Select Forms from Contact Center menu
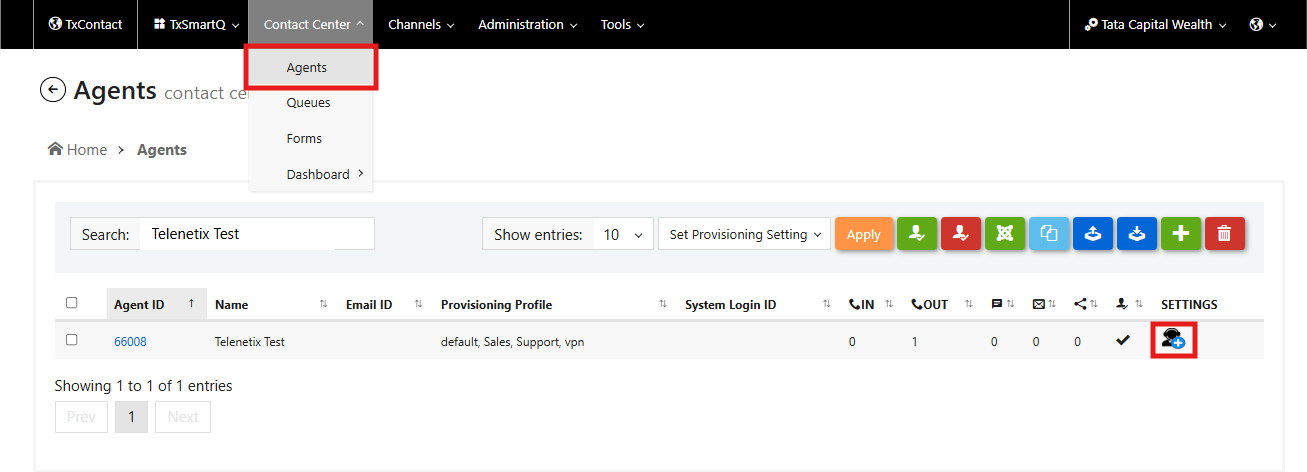 [304, 139]
